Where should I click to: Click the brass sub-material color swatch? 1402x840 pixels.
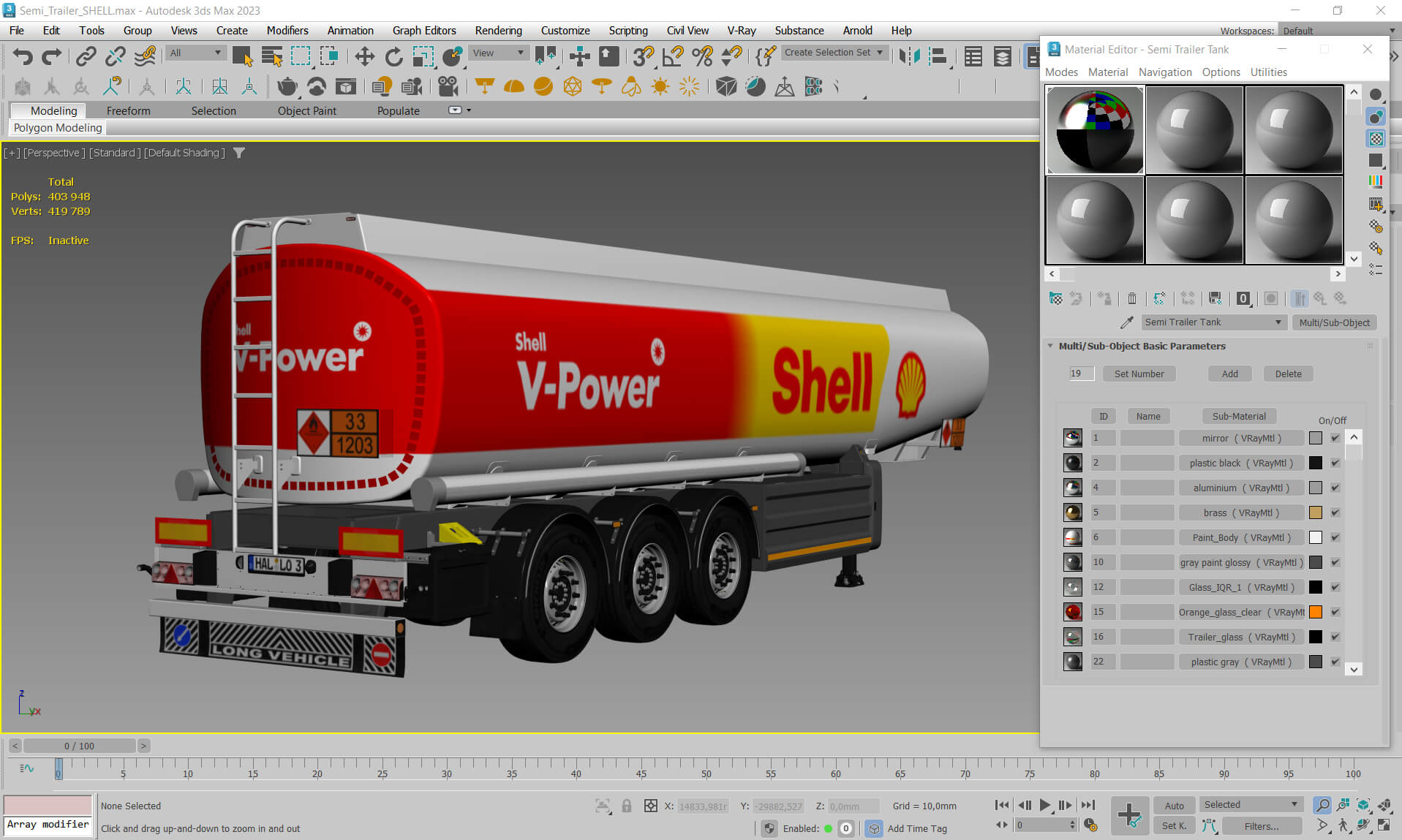pos(1315,512)
